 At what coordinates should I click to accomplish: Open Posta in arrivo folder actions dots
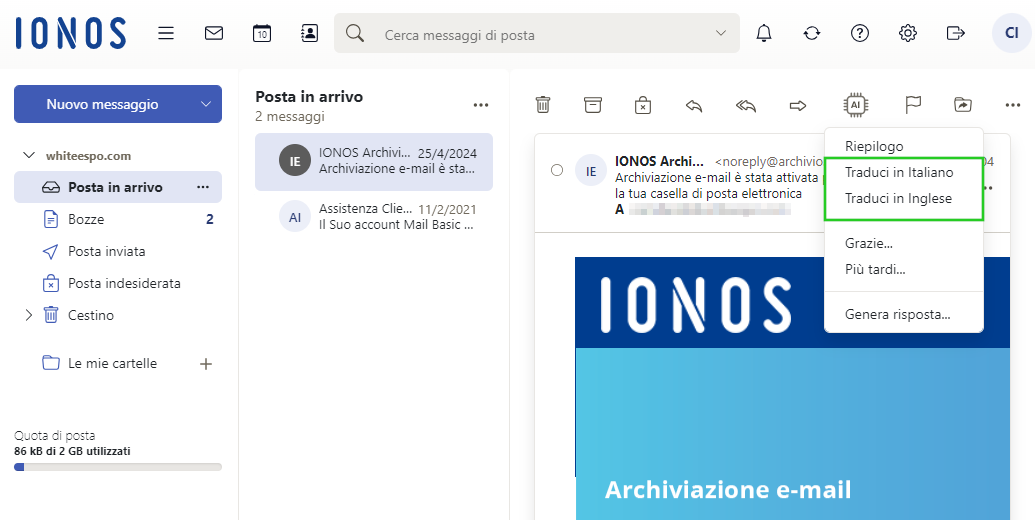203,187
